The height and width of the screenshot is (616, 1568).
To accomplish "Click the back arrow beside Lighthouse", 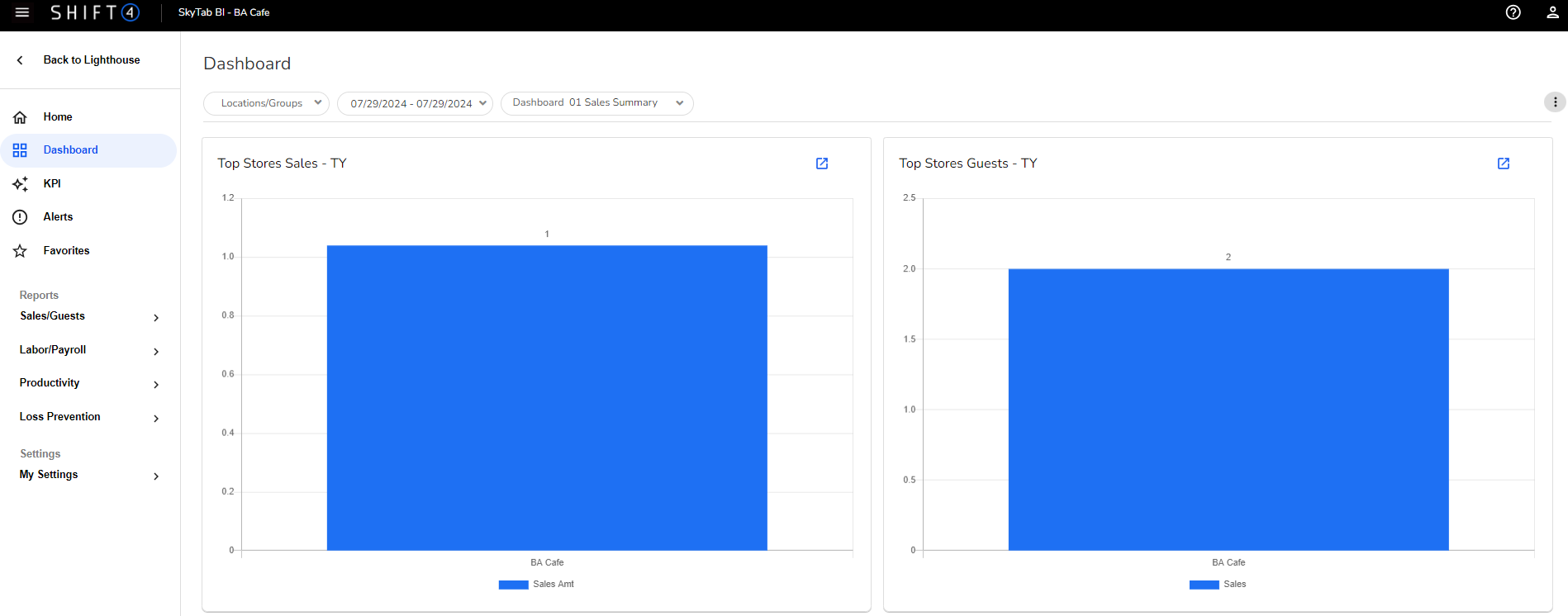I will (x=20, y=60).
